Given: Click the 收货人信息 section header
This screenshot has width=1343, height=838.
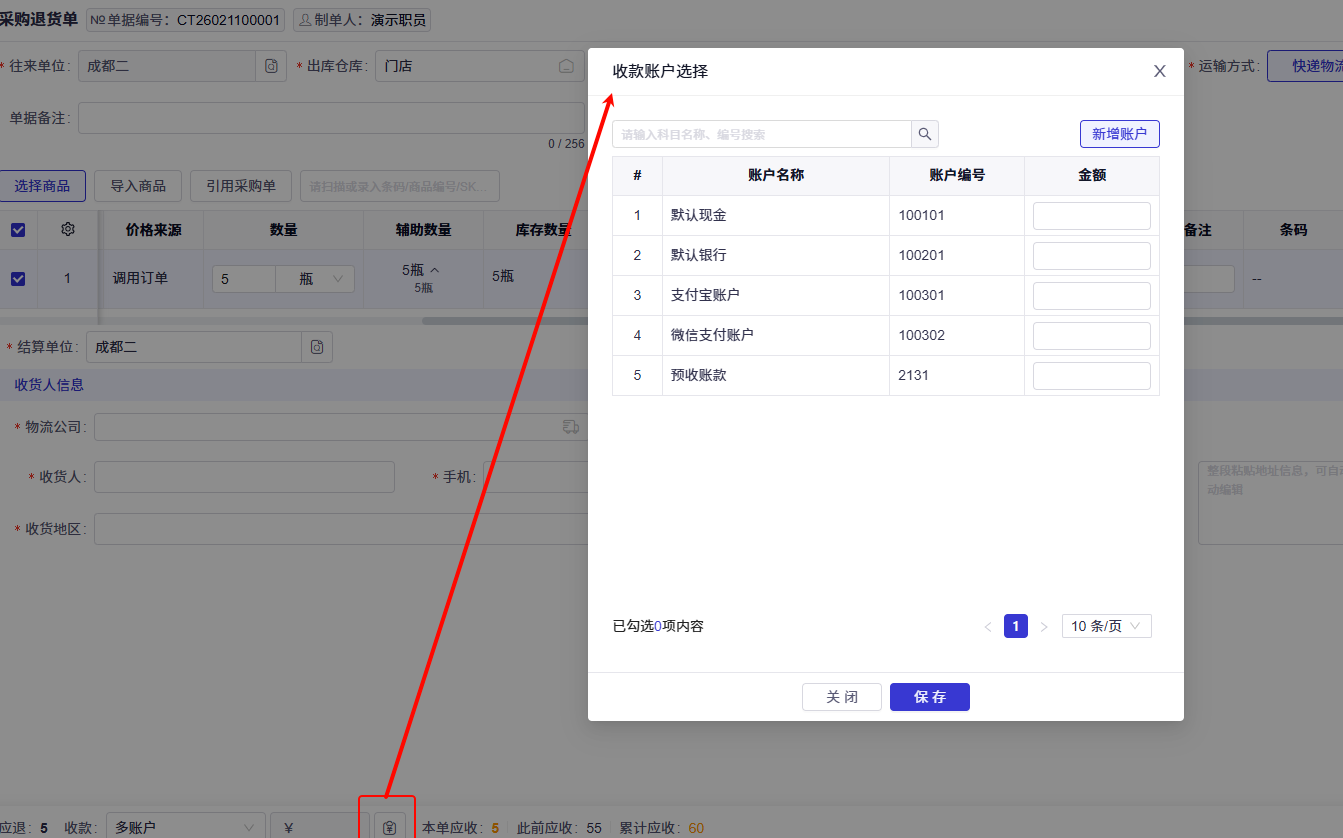Looking at the screenshot, I should [x=49, y=385].
